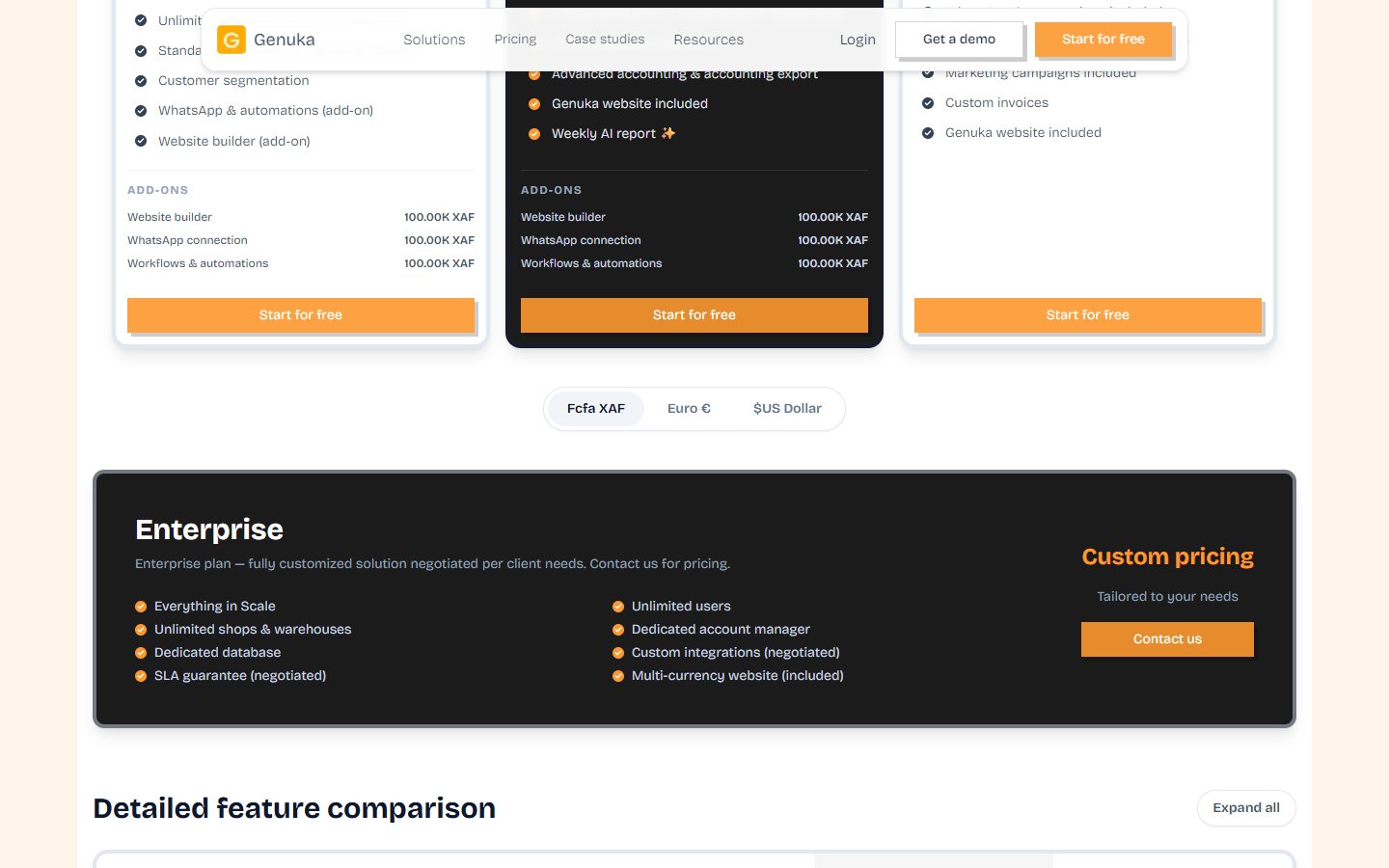Screen dimensions: 1389x868
Task: Open Case studies page
Action: pyautogui.click(x=605, y=40)
